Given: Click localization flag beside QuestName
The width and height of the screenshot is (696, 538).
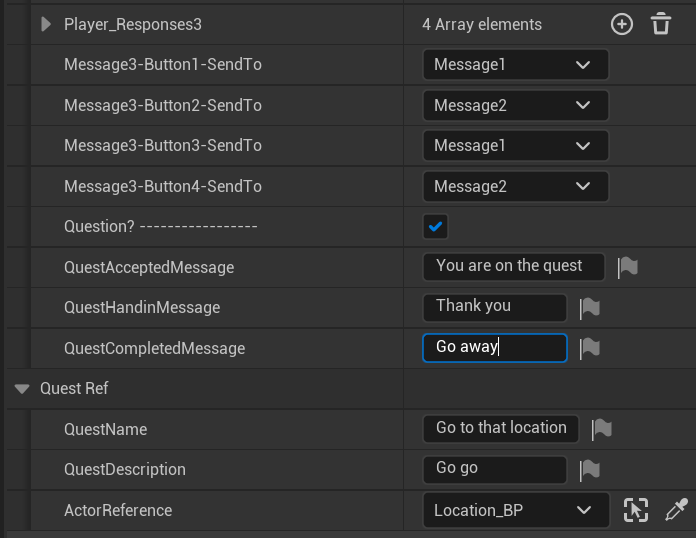Looking at the screenshot, I should (601, 429).
